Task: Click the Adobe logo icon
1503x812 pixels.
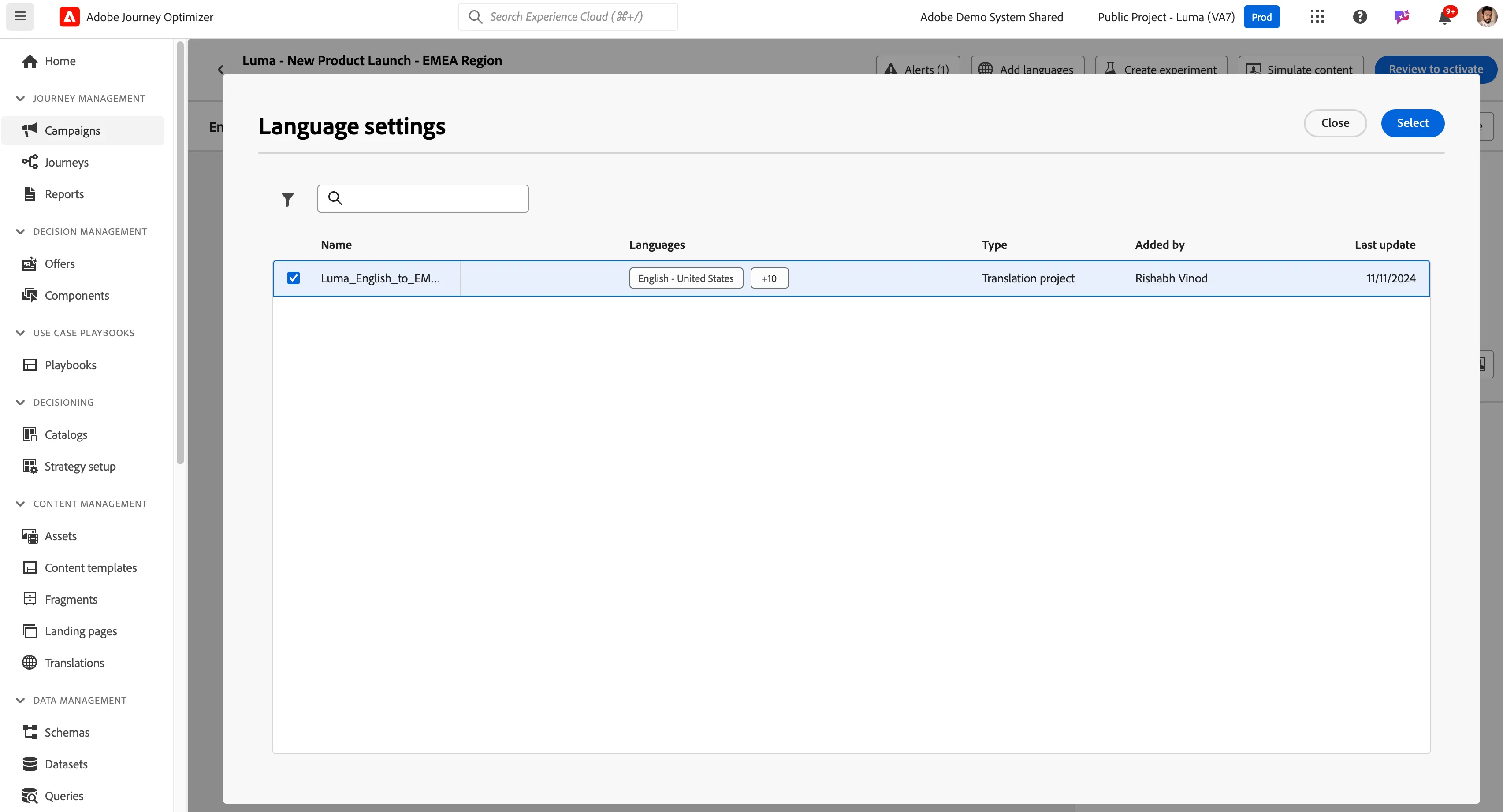Action: [x=70, y=17]
